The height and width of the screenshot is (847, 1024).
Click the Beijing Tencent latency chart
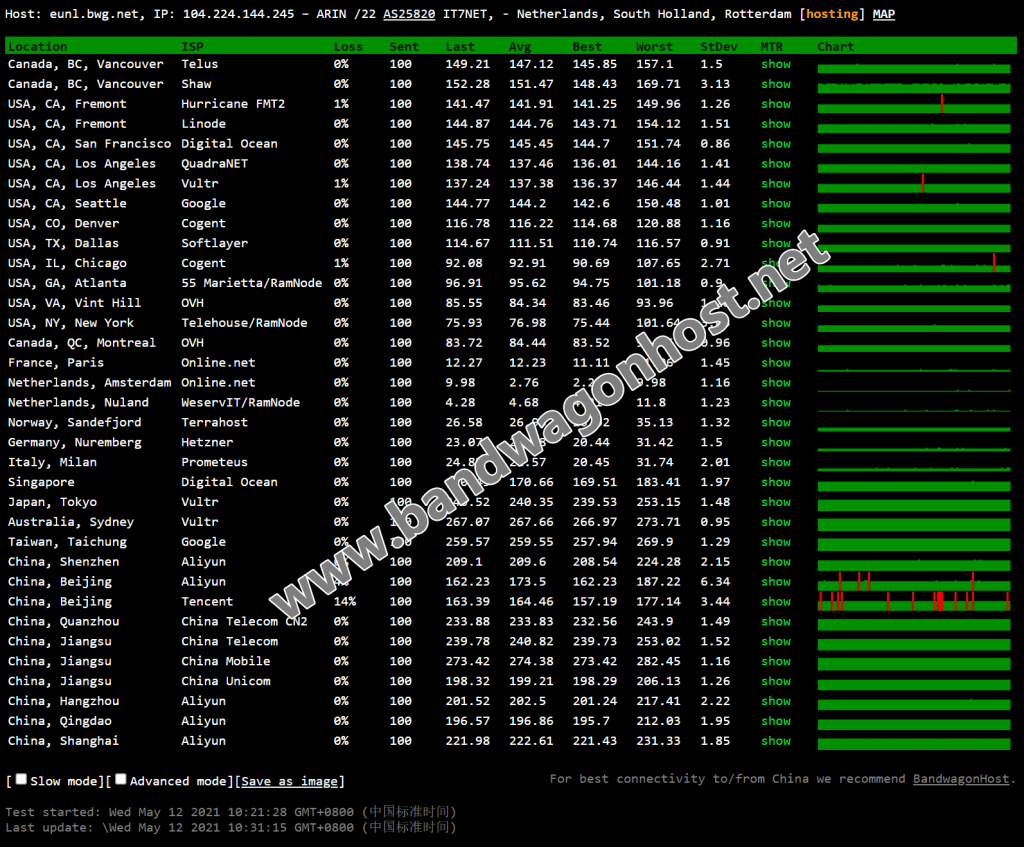[914, 601]
